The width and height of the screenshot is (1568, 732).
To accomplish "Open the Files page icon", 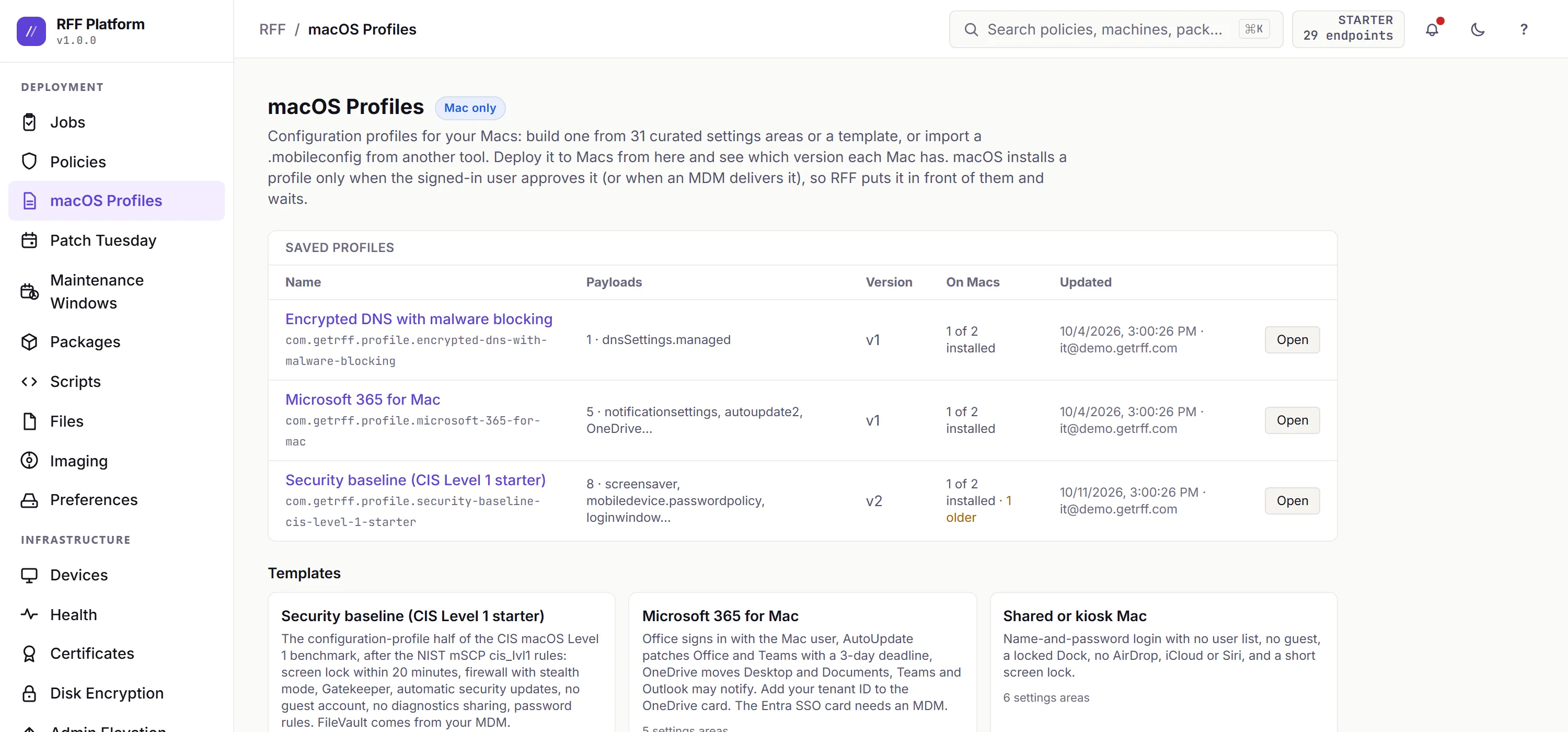I will coord(29,421).
